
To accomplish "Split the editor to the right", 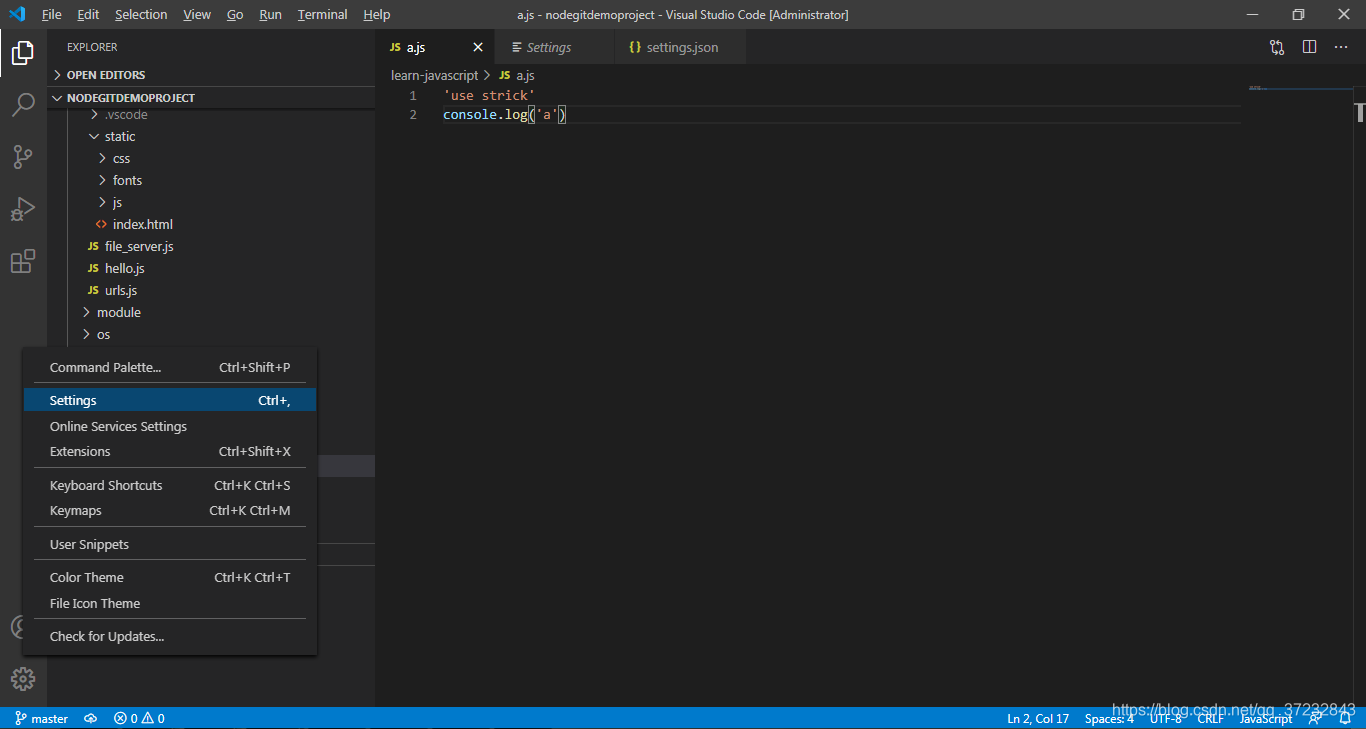I will [x=1309, y=47].
